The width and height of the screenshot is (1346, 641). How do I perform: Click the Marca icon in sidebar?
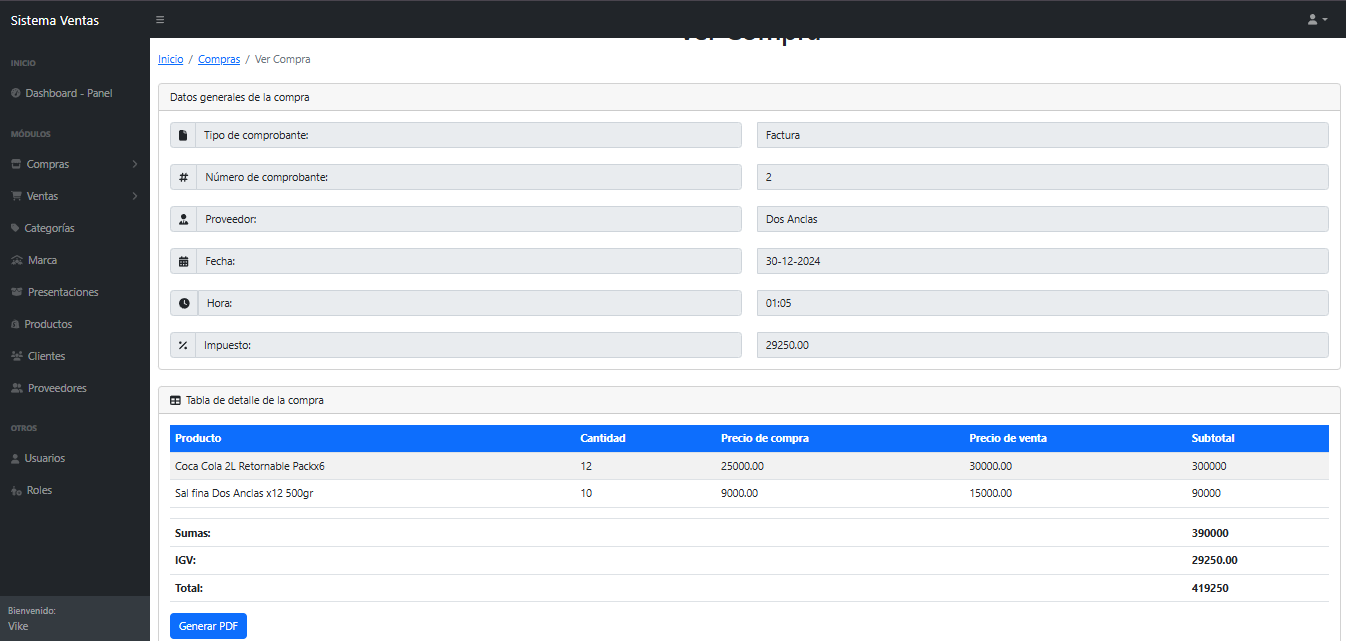coord(17,260)
